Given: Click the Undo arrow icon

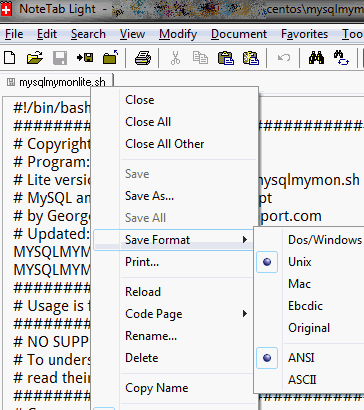Looking at the screenshot, I should [284, 58].
